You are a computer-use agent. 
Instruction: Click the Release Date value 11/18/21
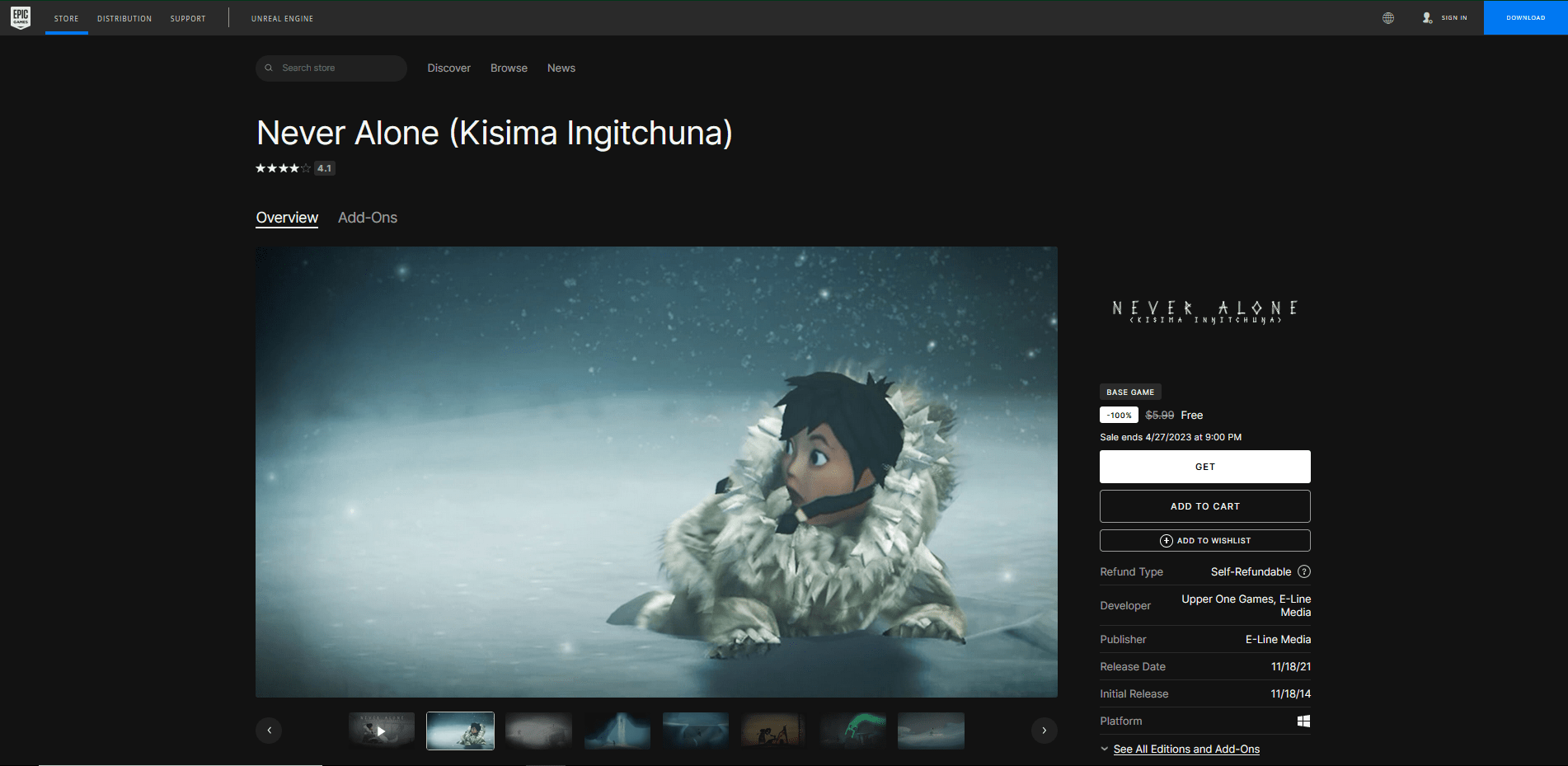pyautogui.click(x=1290, y=667)
